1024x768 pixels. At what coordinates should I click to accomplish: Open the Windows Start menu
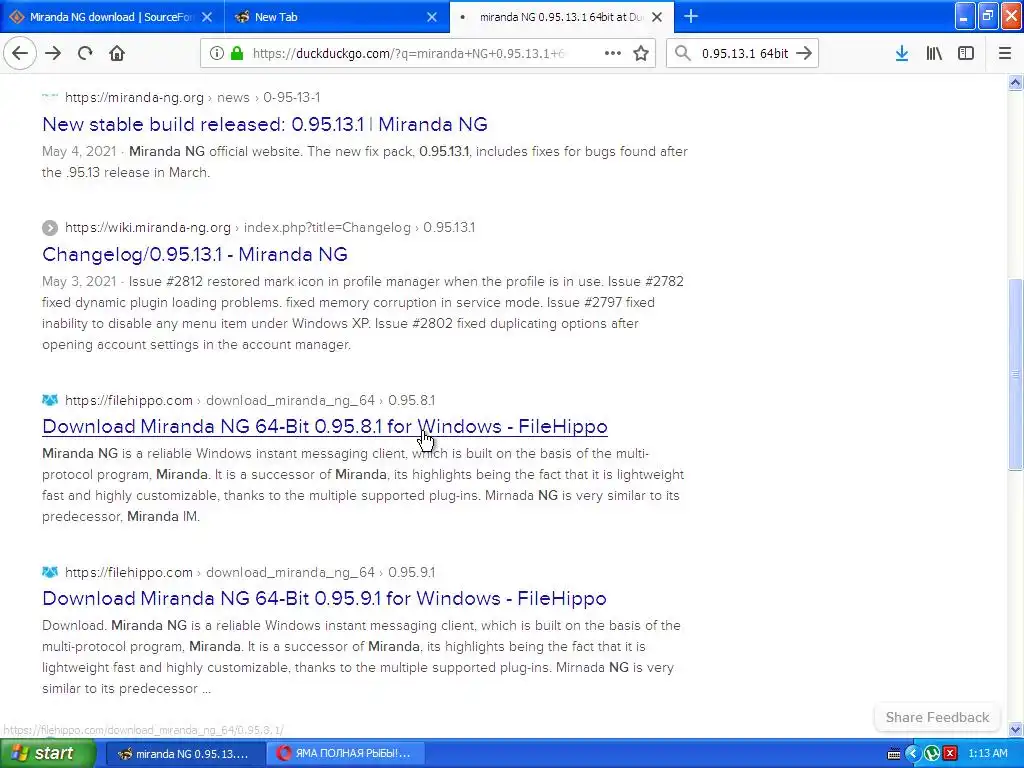(x=47, y=753)
